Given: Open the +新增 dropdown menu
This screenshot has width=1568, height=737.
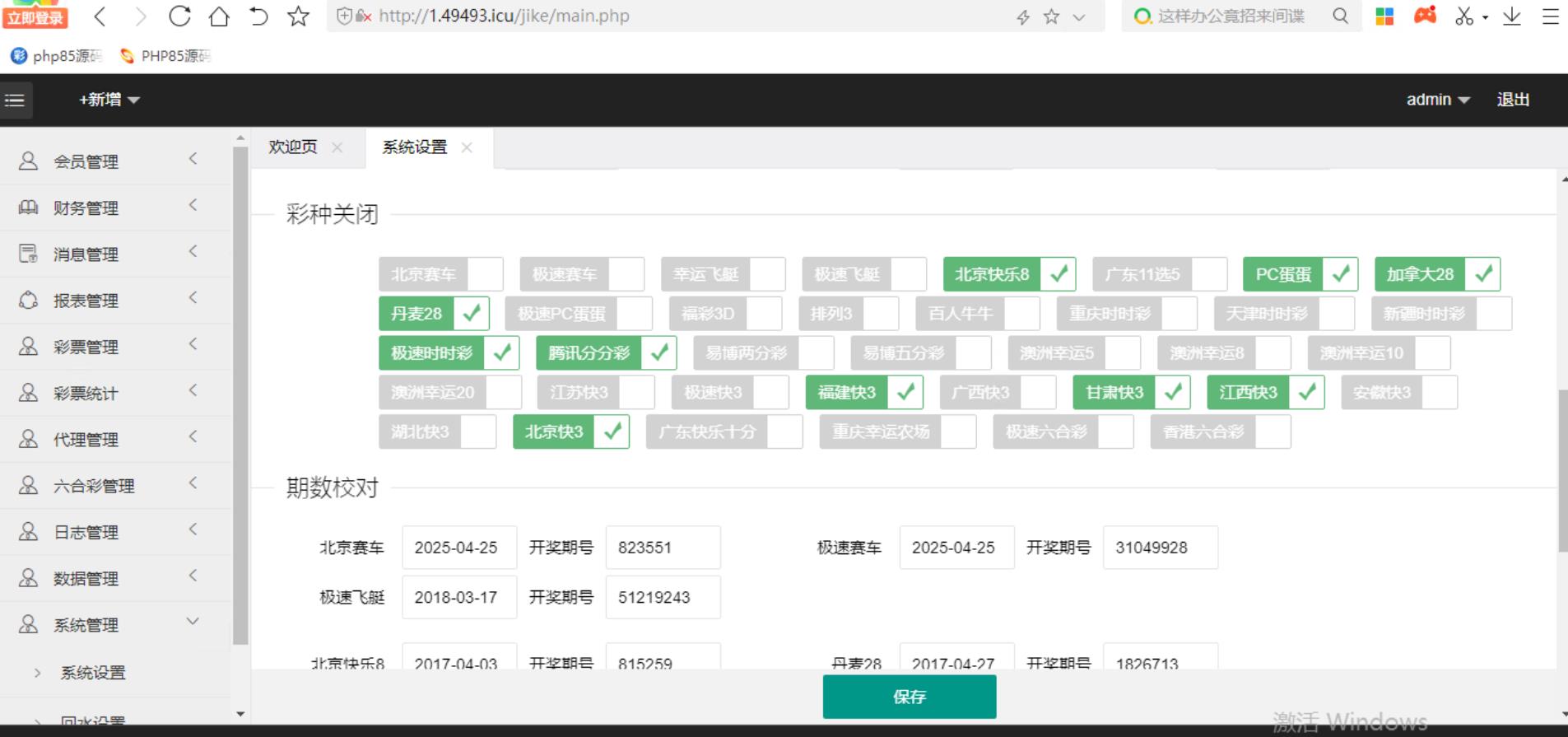Looking at the screenshot, I should [x=109, y=100].
